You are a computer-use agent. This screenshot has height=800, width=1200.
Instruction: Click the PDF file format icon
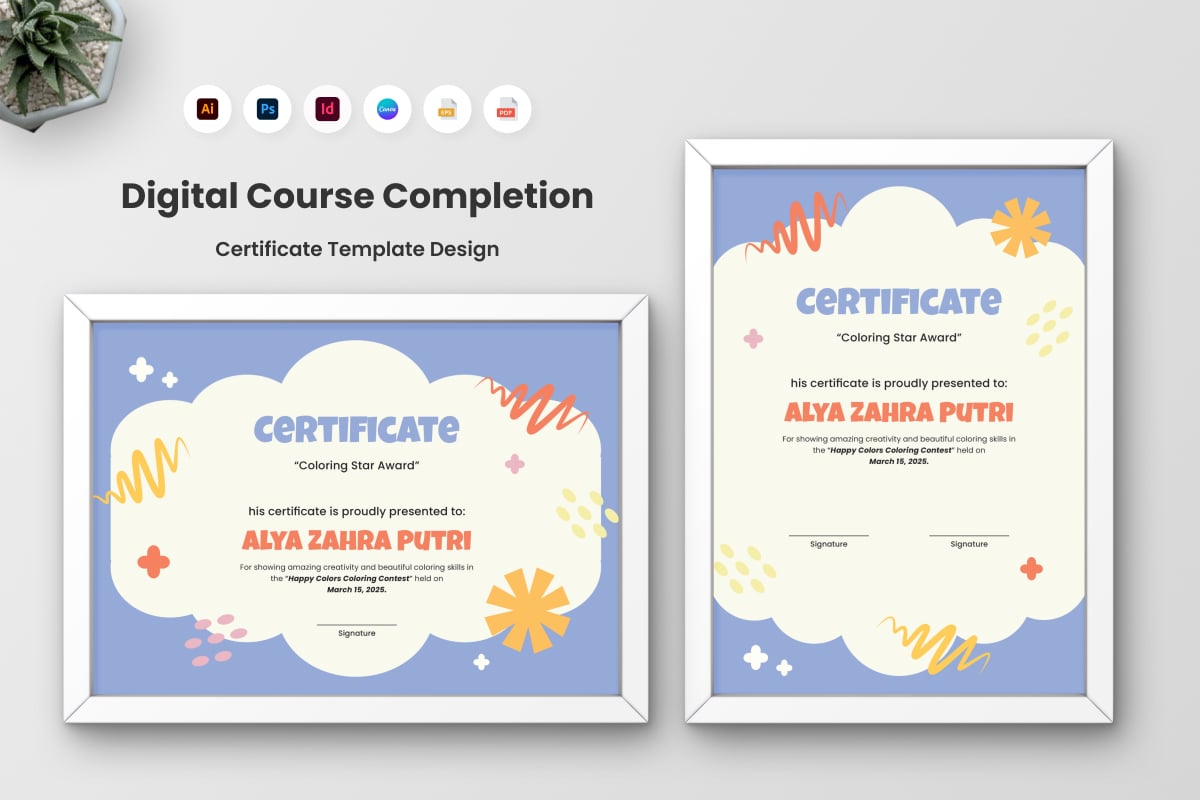coord(507,109)
